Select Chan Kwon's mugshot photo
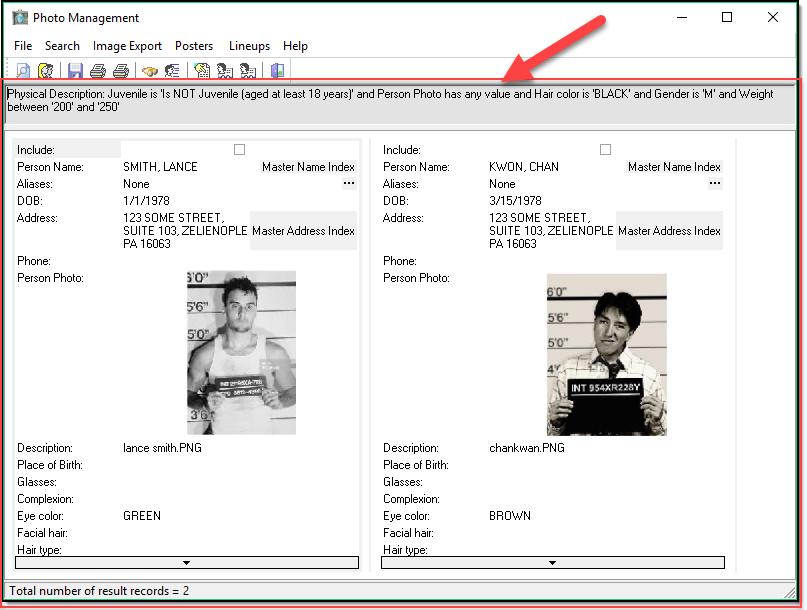Image resolution: width=807 pixels, height=610 pixels. pyautogui.click(x=606, y=354)
